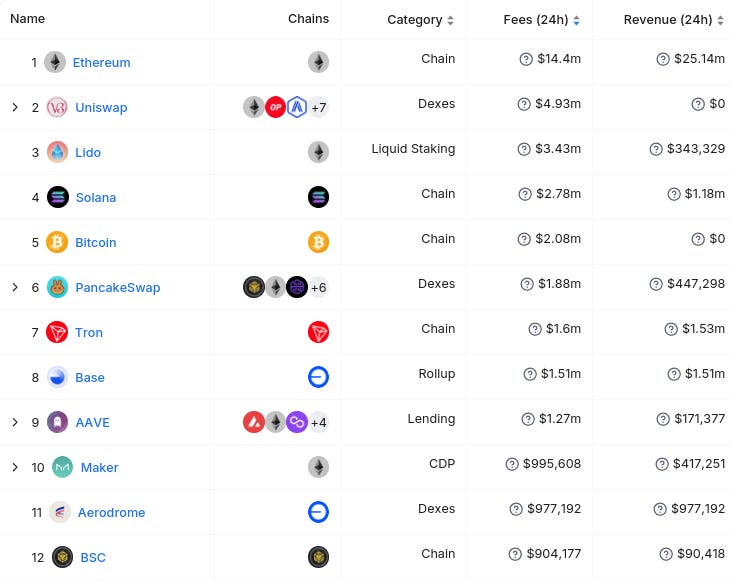
Task: Click Solana's $2.78m fees value
Action: click(x=558, y=193)
